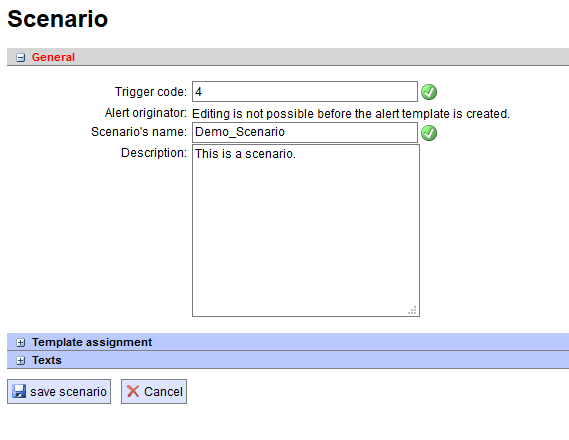Click the Trigger code label
569x440 pixels.
tap(151, 92)
